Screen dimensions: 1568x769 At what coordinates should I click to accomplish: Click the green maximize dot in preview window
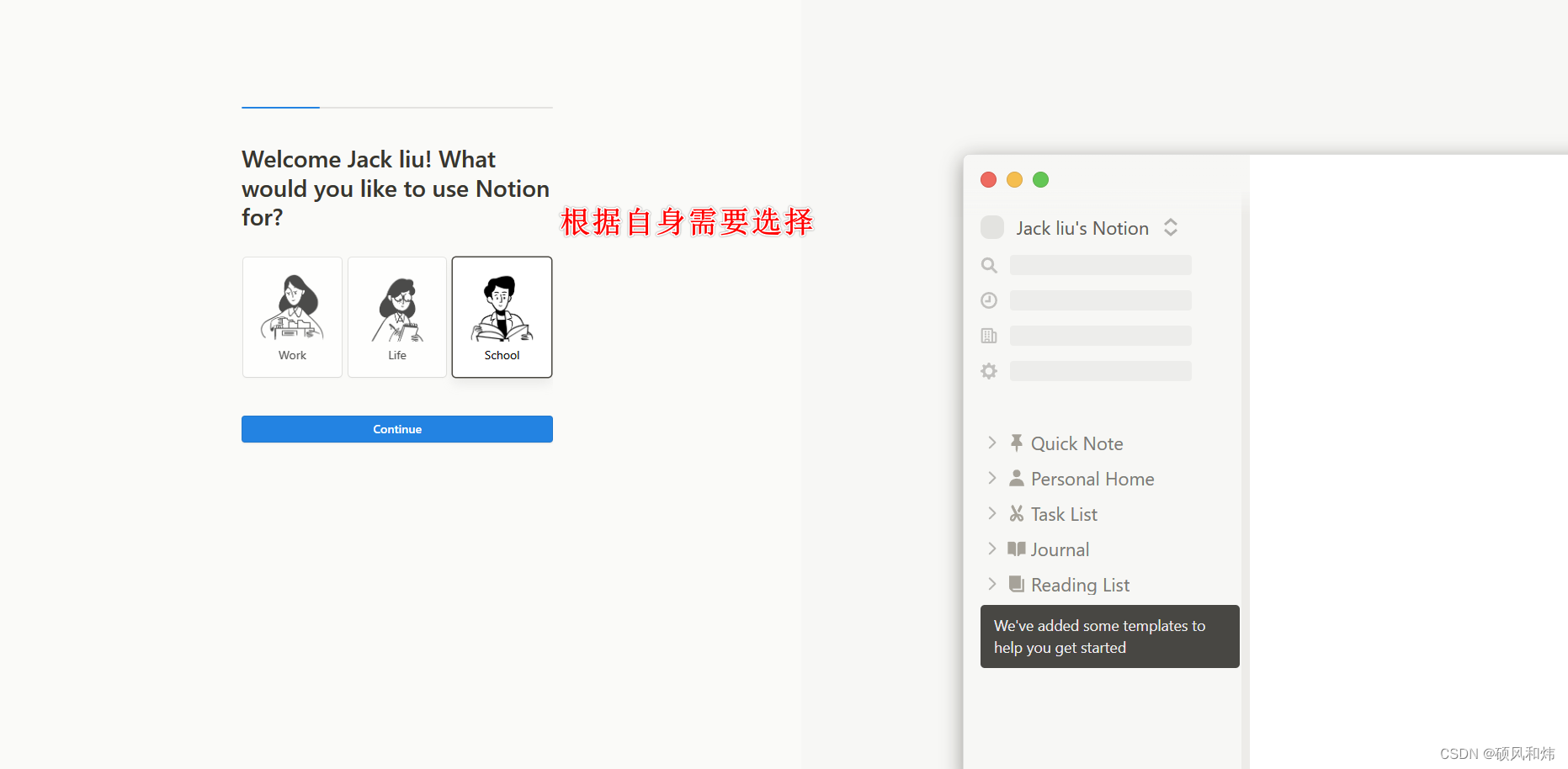pos(1041,180)
